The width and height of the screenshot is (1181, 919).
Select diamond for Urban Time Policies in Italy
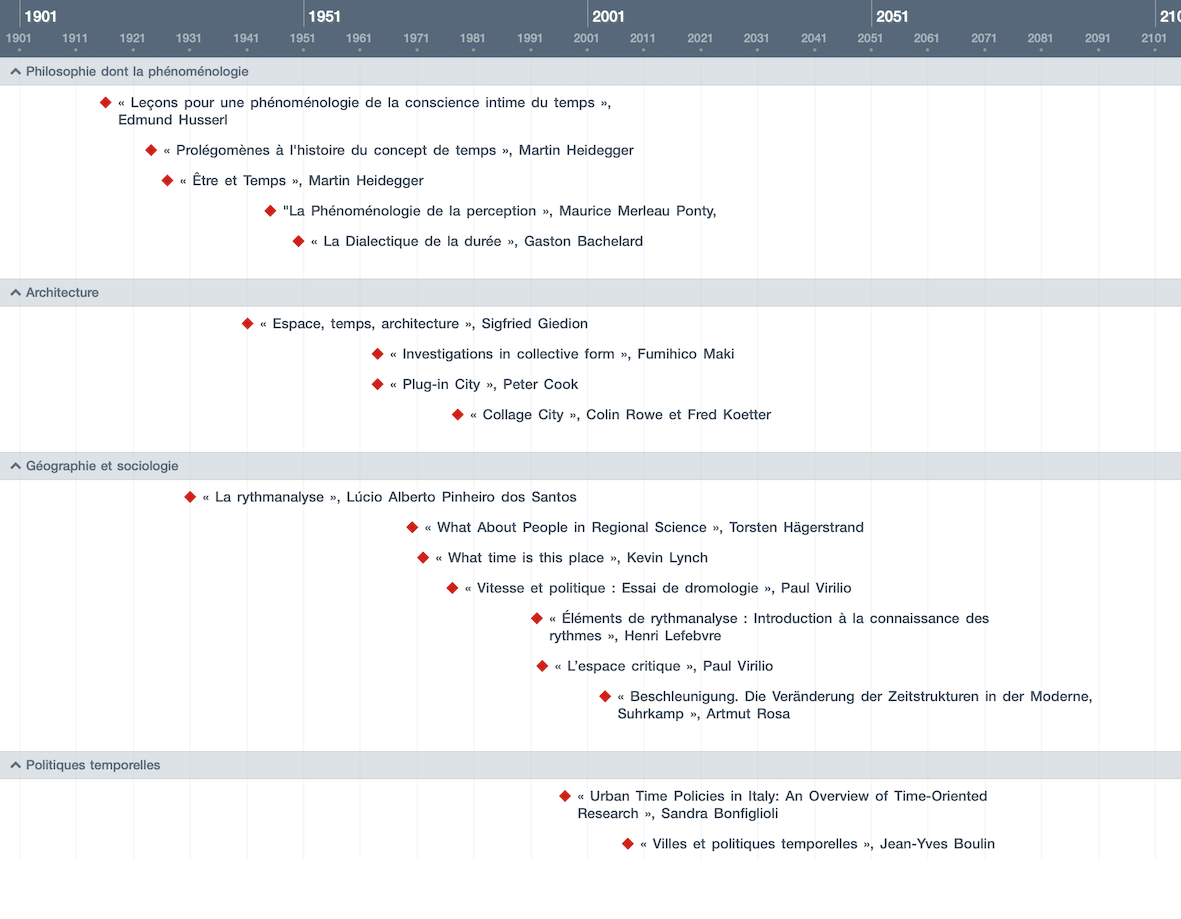(565, 796)
